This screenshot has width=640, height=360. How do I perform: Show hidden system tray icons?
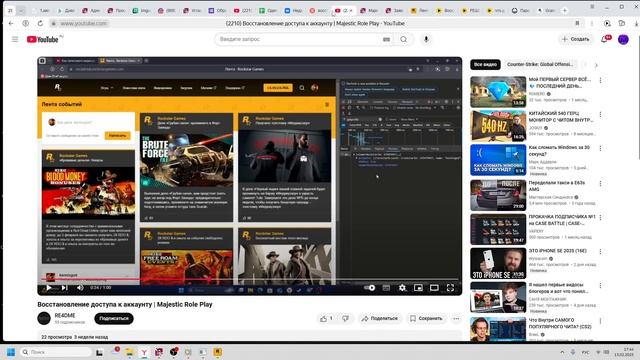(x=562, y=352)
